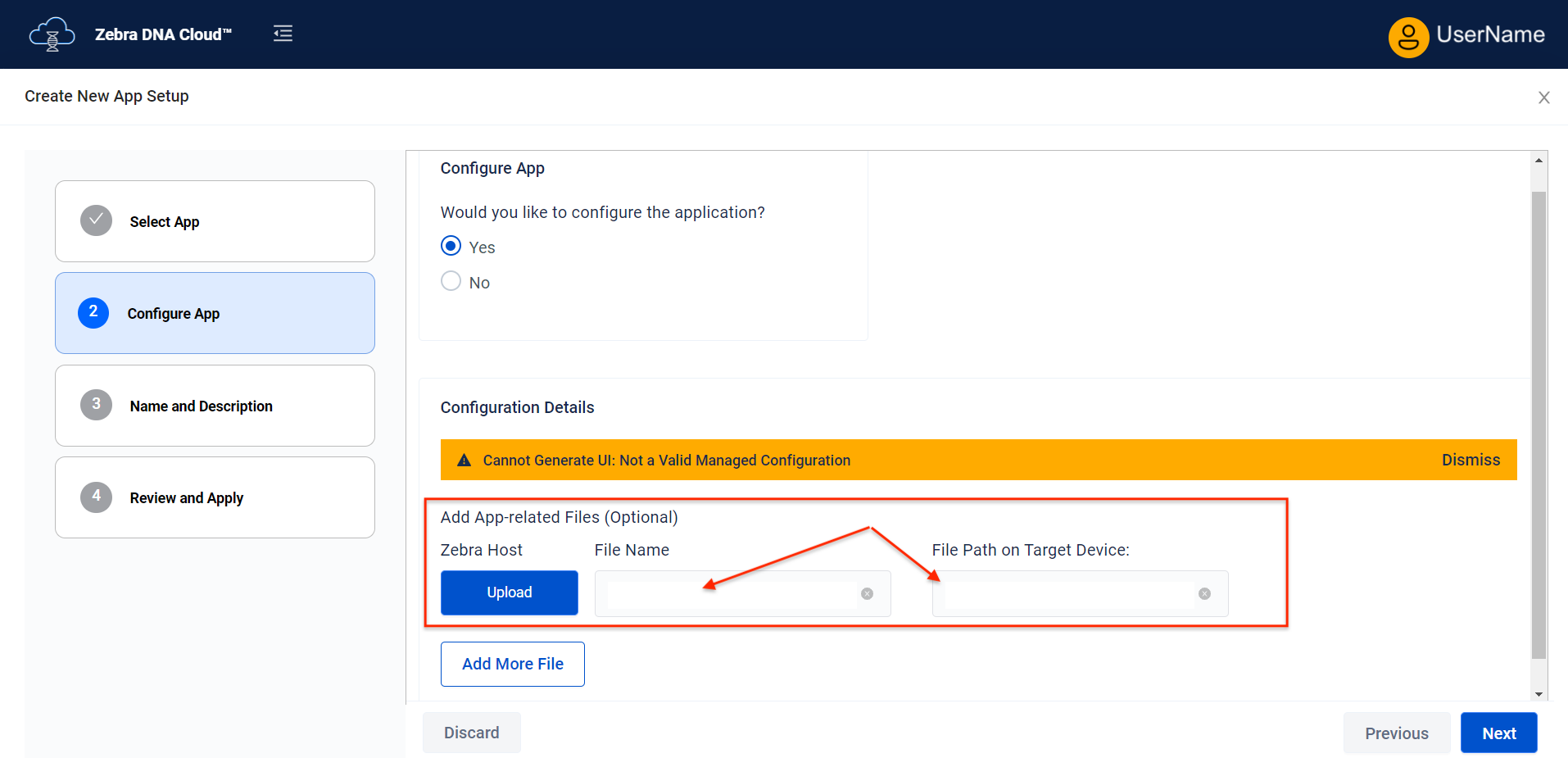Clear the File Path field with X icon
Viewport: 1568px width, 758px height.
tap(1203, 594)
